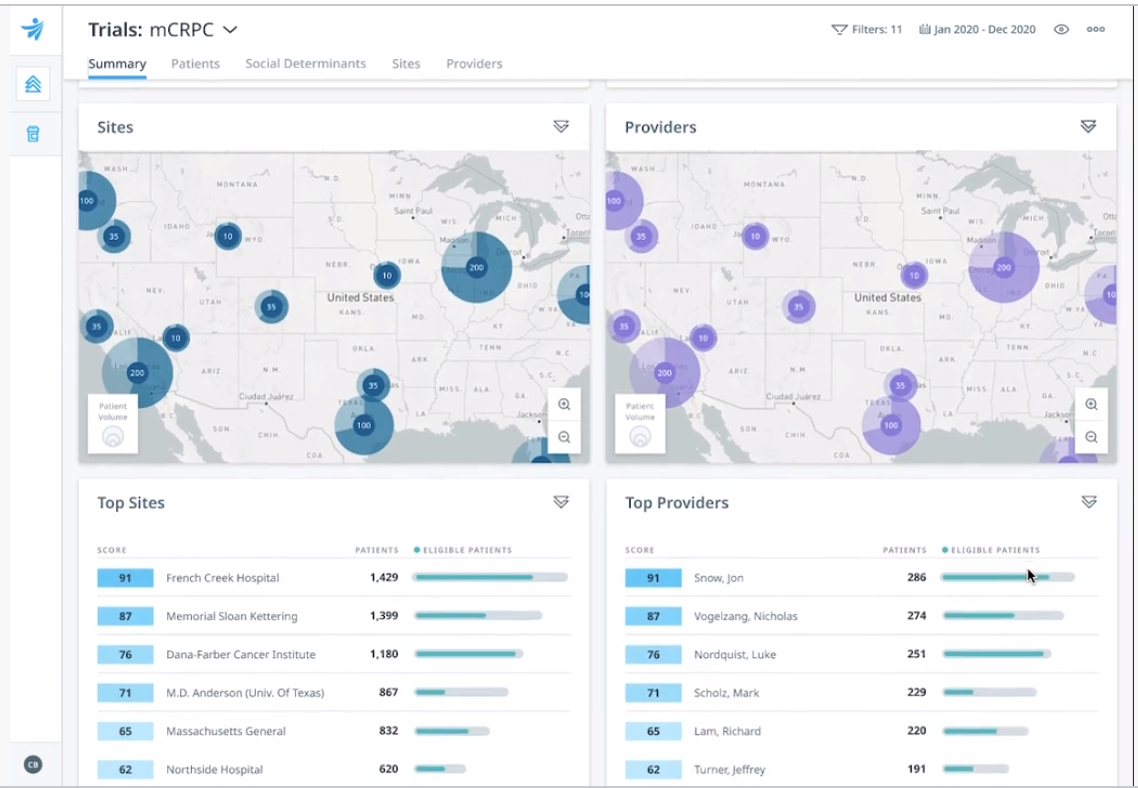Click the 91 score badge for French Creek Hospital
The image size is (1138, 788).
125,578
